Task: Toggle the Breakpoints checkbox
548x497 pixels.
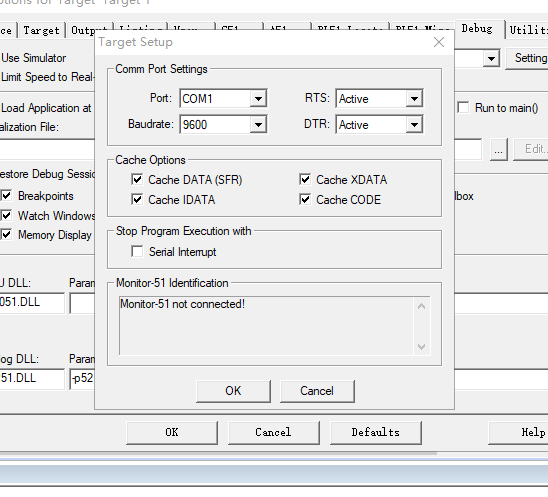Action: 6,196
